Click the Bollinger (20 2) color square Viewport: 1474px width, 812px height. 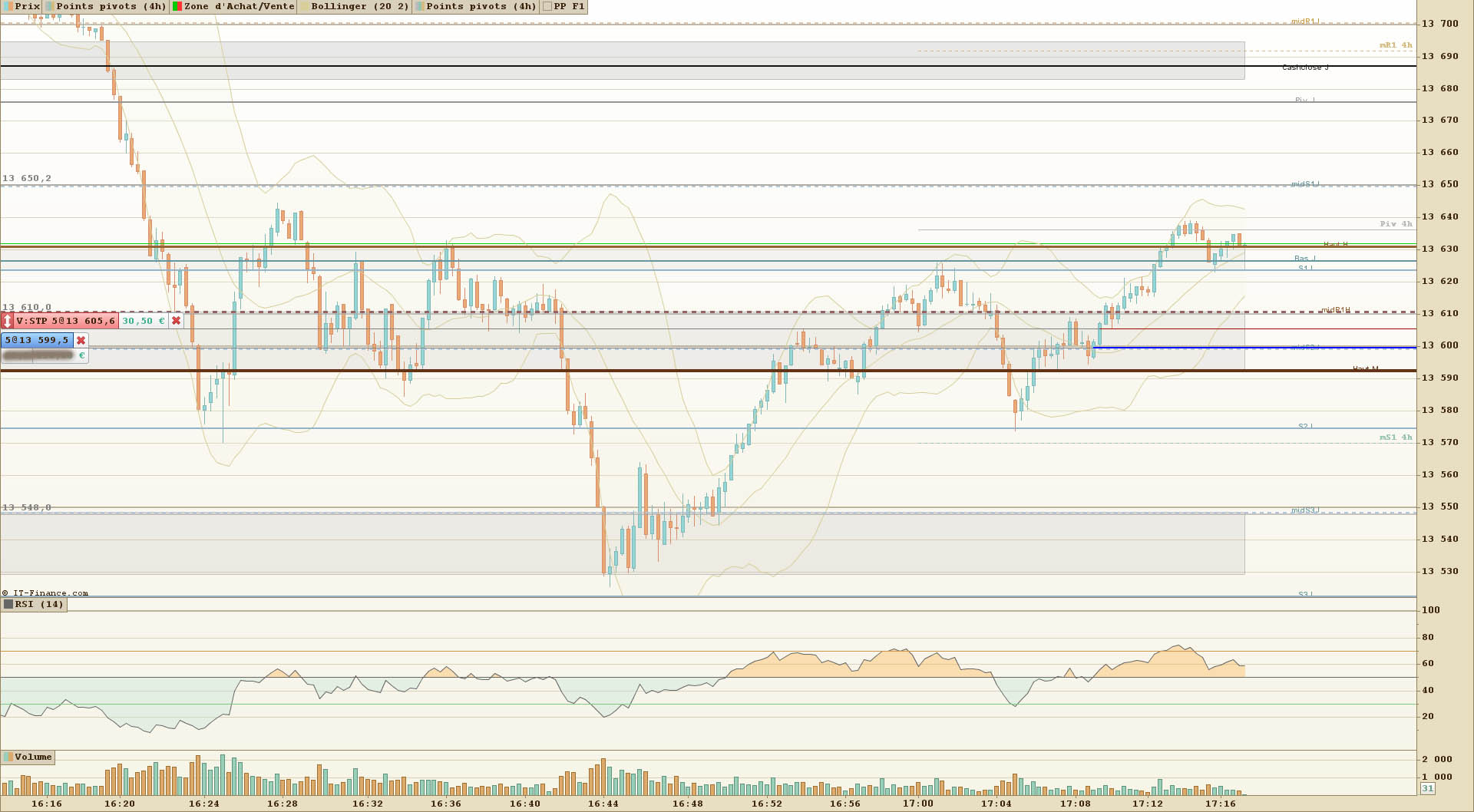pos(304,6)
